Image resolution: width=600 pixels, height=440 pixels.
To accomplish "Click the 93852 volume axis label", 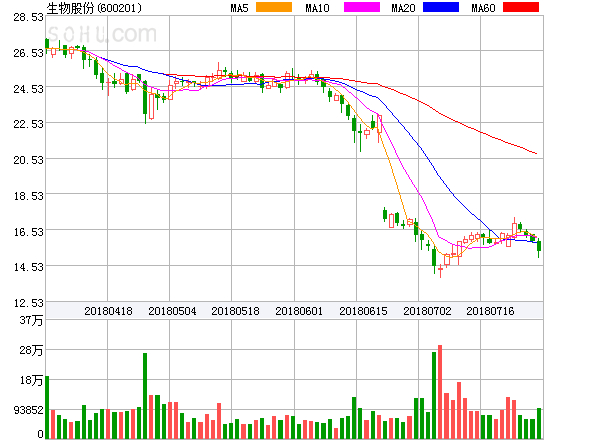I will [x=28, y=410].
